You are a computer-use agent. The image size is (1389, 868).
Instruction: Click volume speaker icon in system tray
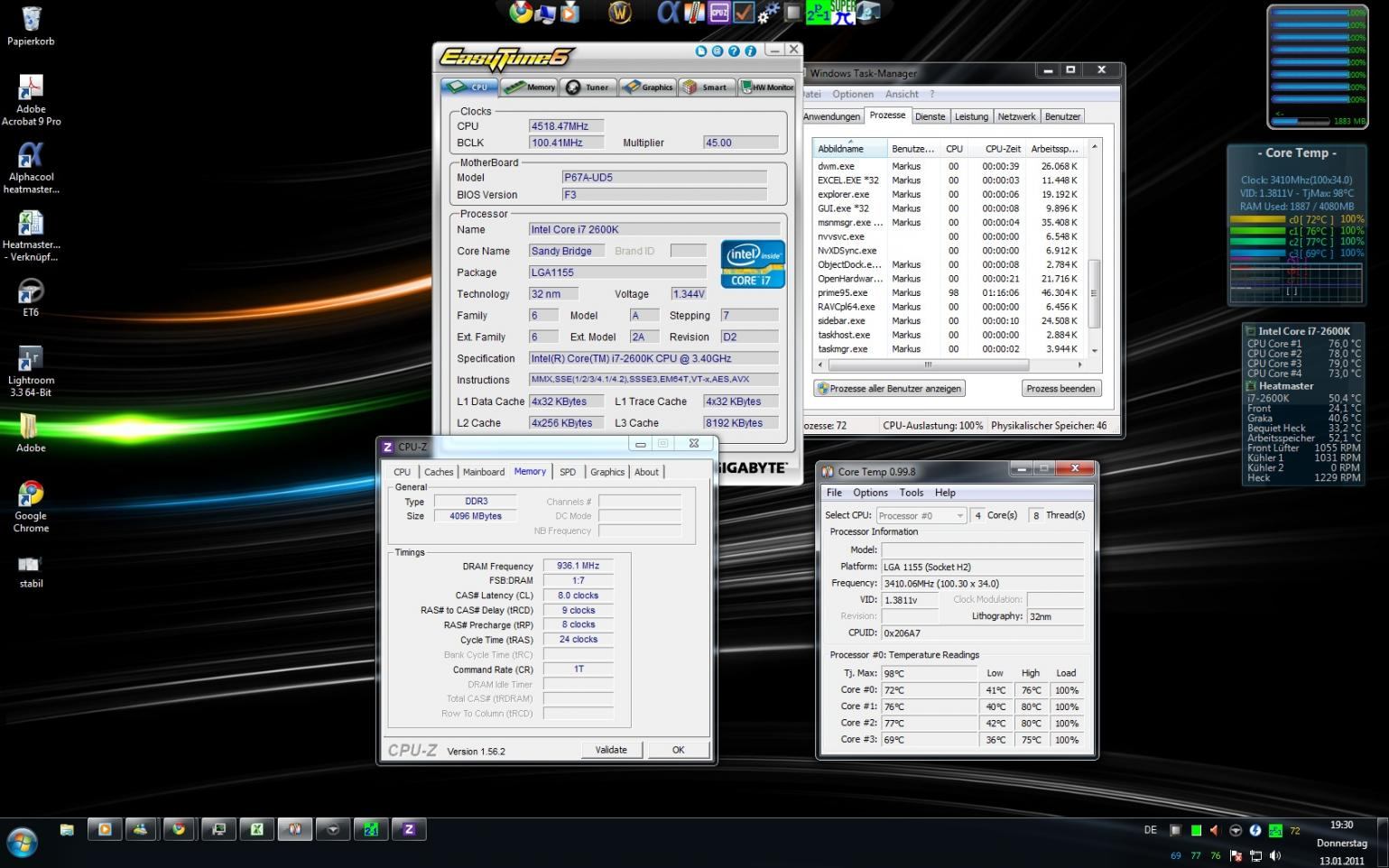[1275, 855]
